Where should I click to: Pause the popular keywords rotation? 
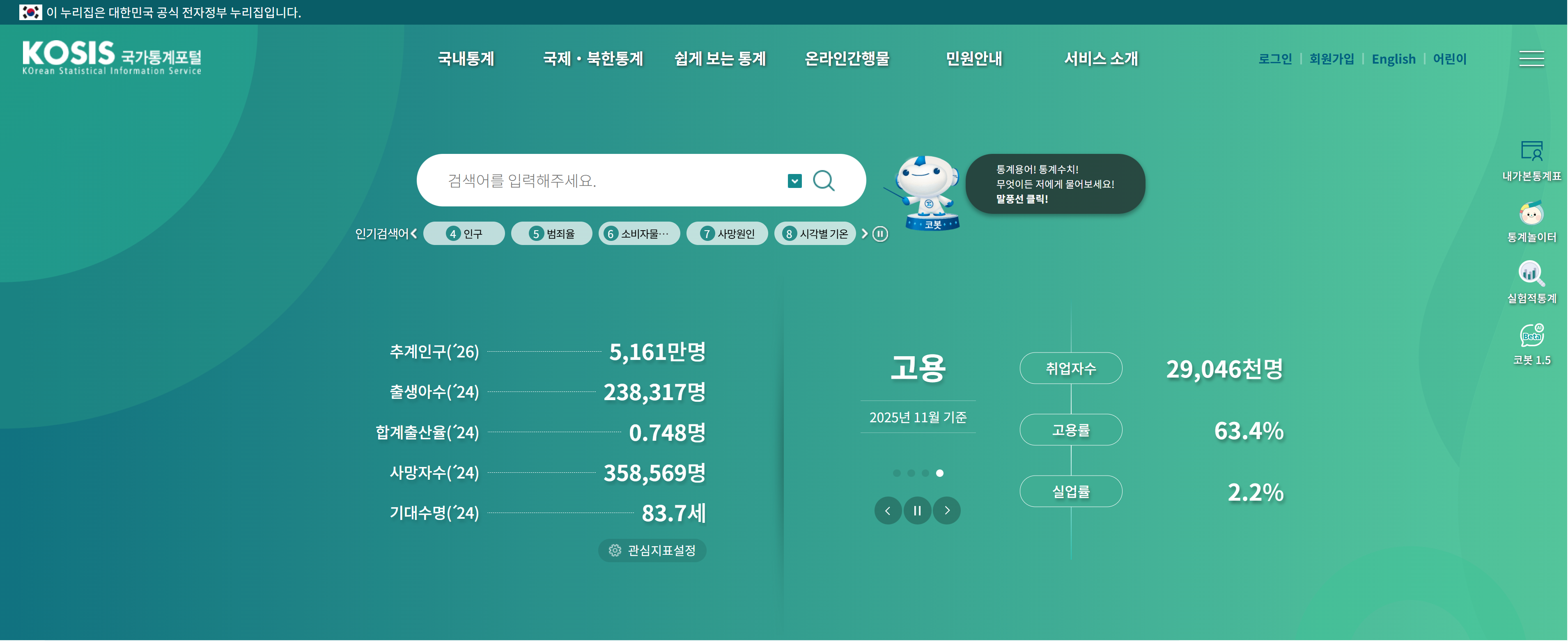[x=880, y=234]
